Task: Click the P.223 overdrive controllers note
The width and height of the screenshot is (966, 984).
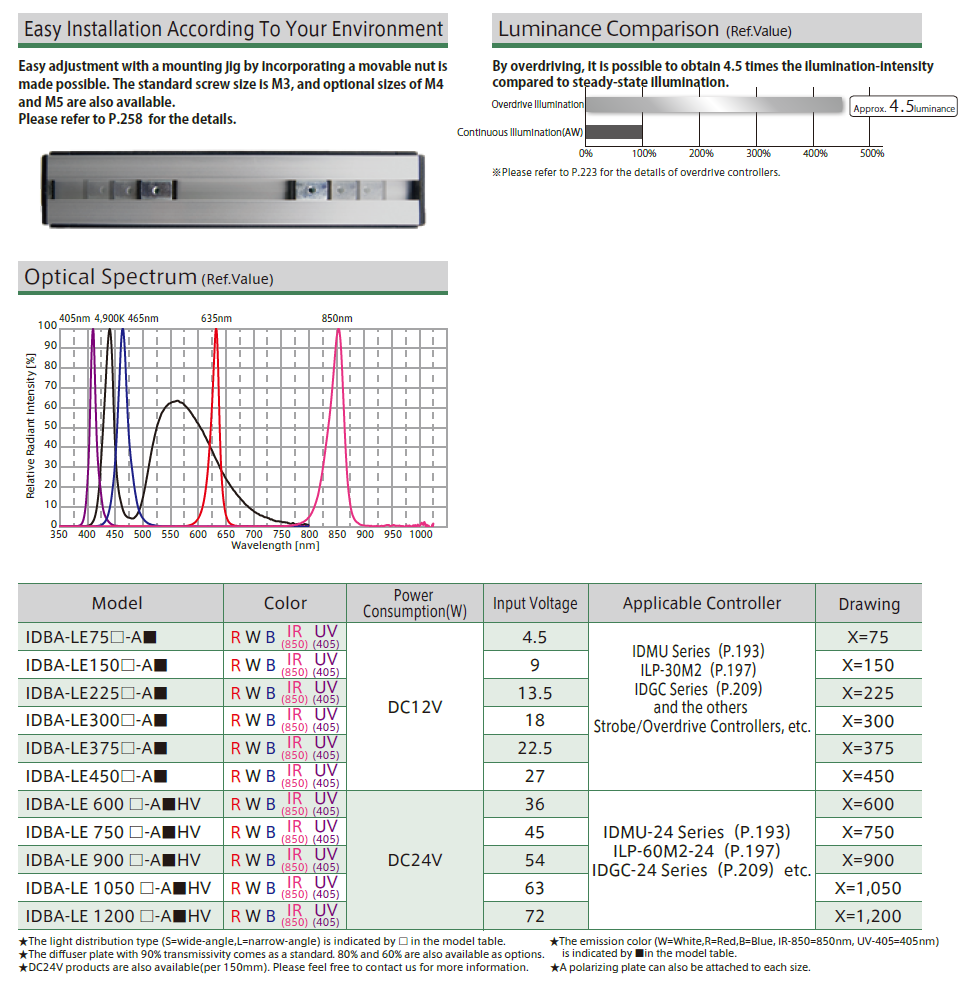Action: (x=636, y=172)
